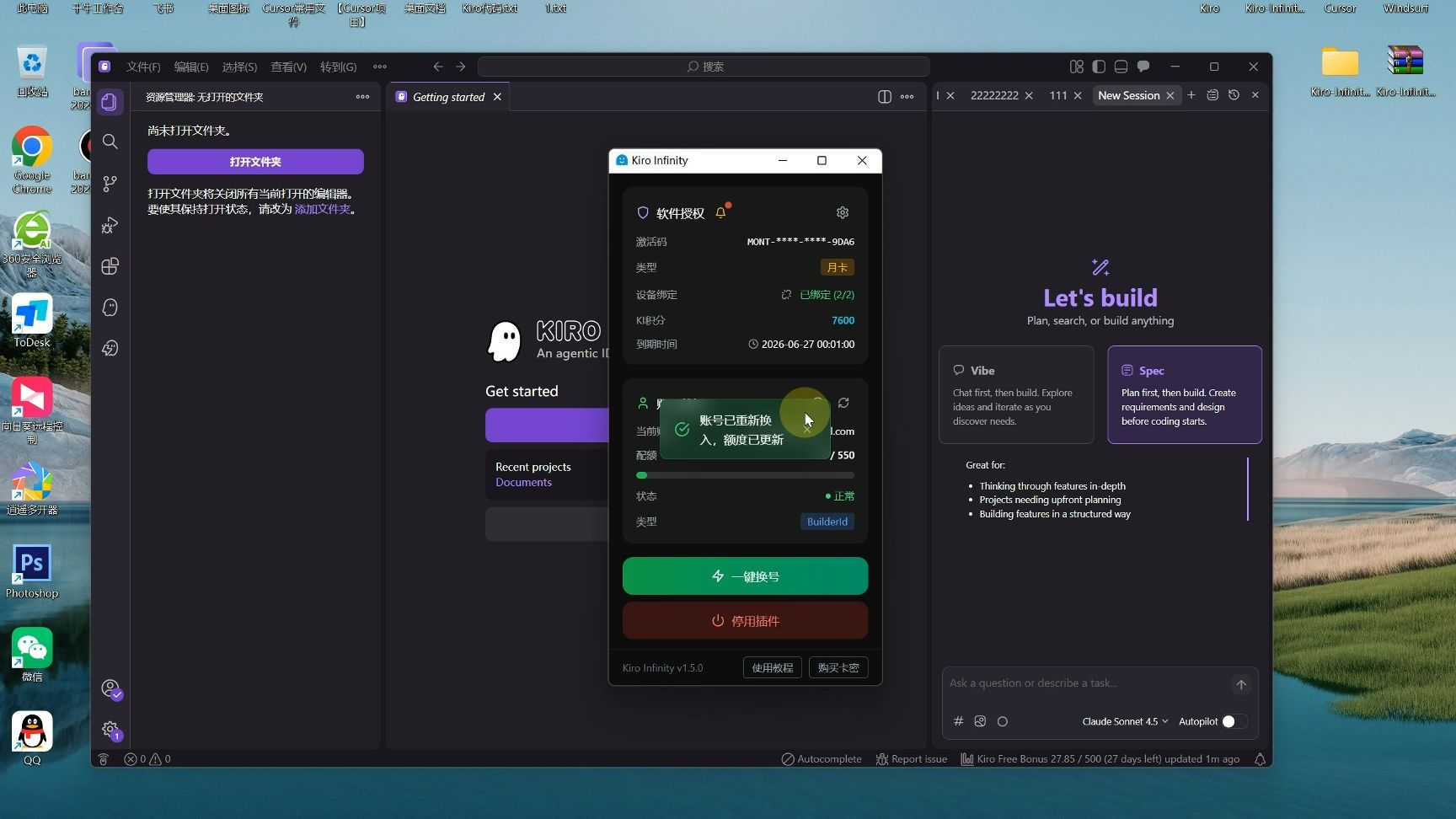The image size is (1456, 819).
Task: Split the Getting started editor
Action: [x=884, y=97]
